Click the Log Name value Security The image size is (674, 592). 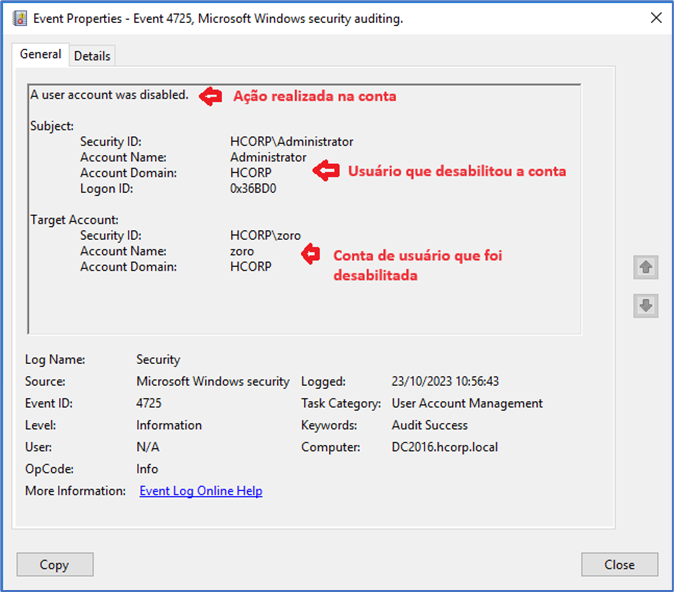(158, 359)
